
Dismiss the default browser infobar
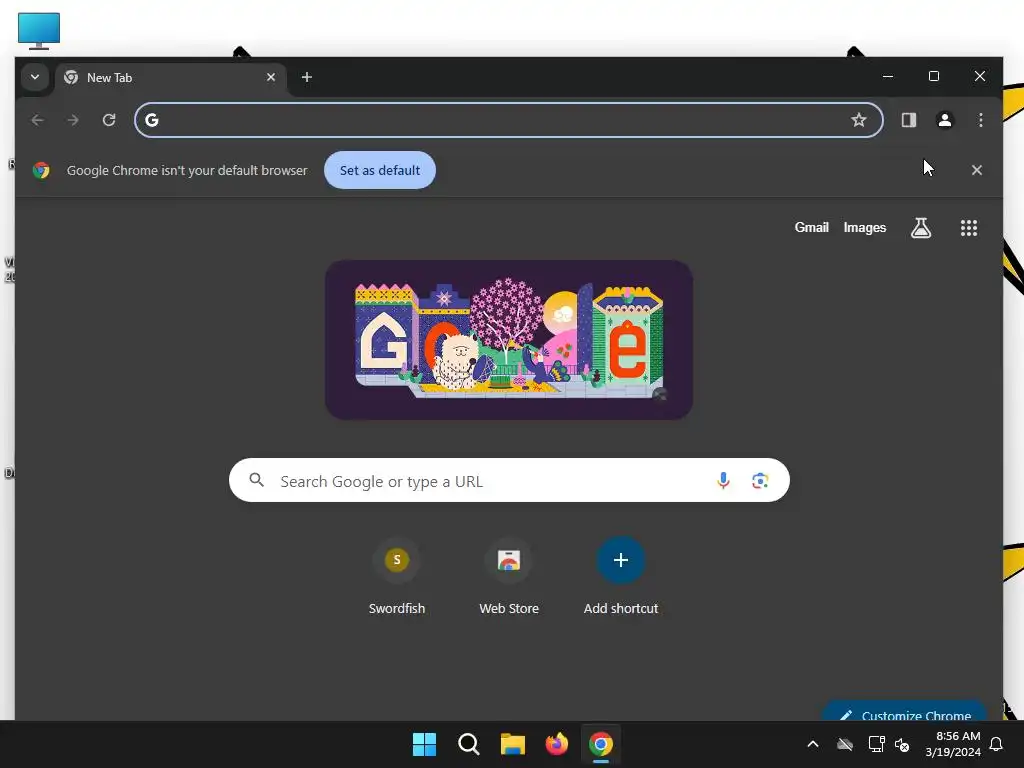(976, 170)
